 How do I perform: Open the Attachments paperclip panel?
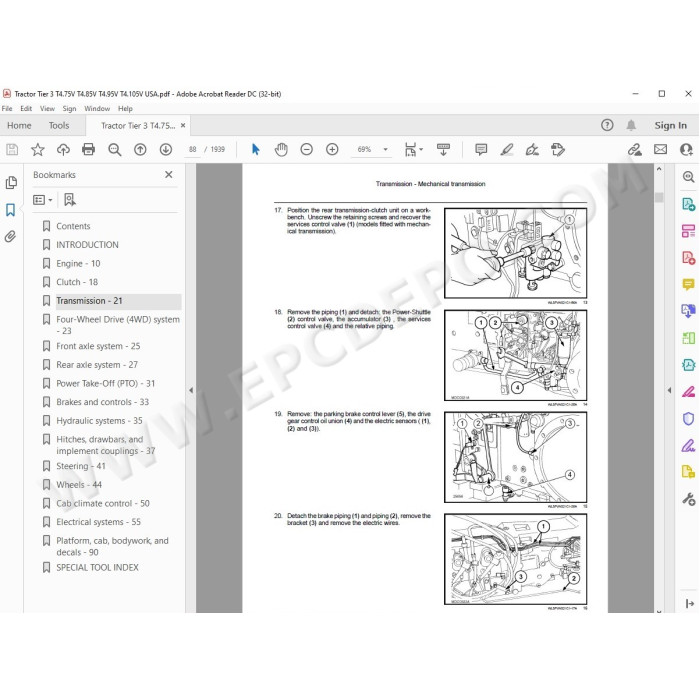pyautogui.click(x=11, y=236)
